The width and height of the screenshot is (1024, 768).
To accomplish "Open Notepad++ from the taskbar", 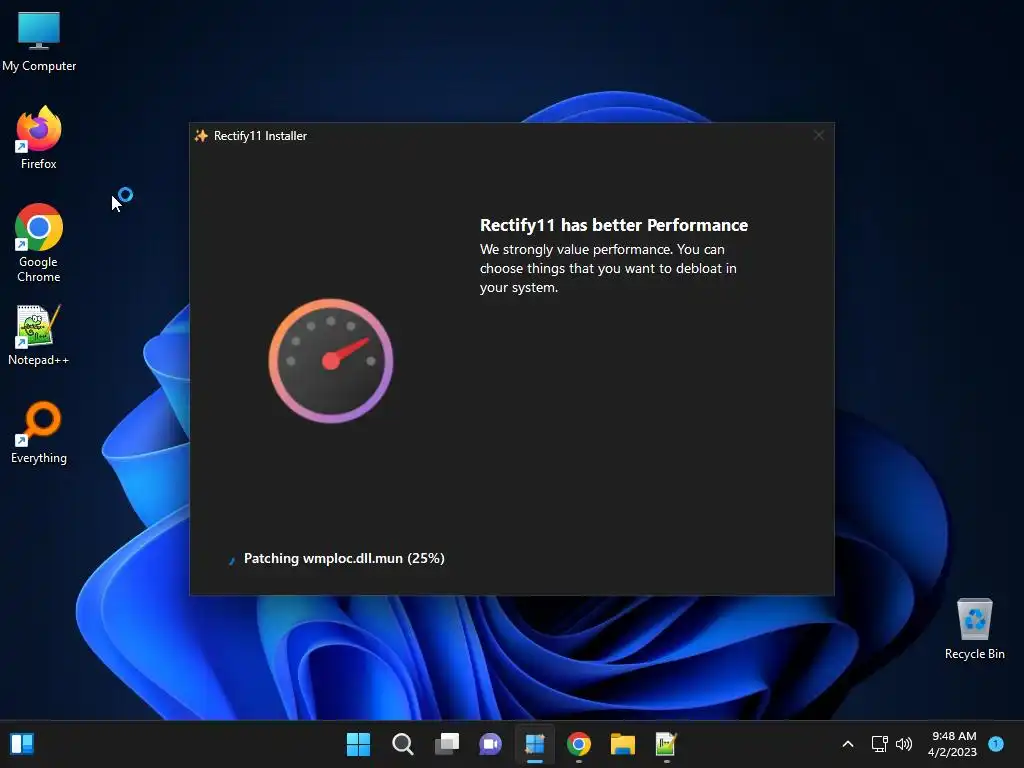I will [x=666, y=744].
